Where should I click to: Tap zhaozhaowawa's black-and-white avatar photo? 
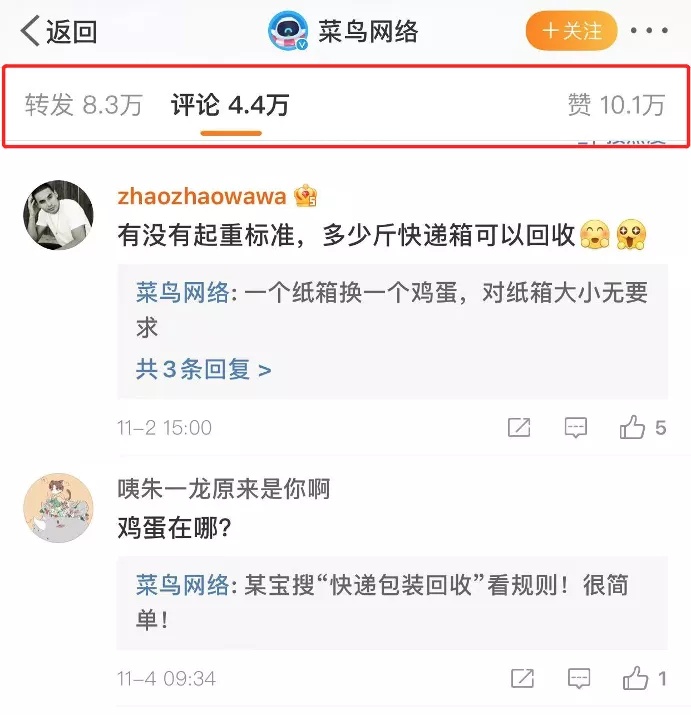(x=58, y=215)
